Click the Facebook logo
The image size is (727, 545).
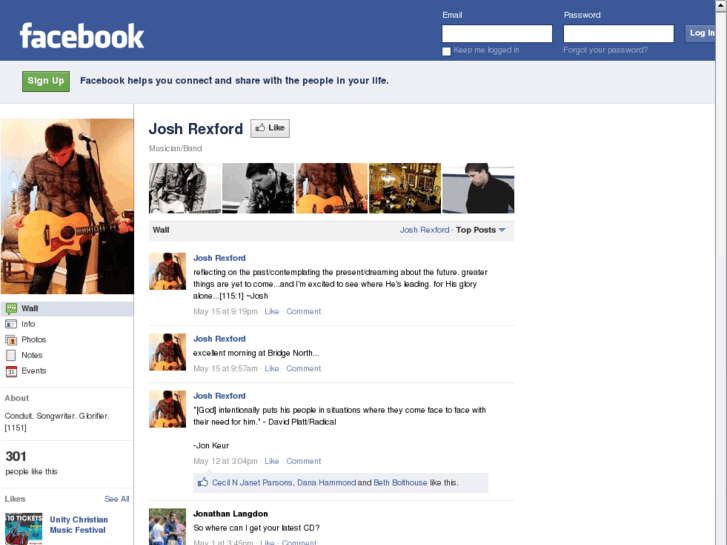(x=82, y=36)
